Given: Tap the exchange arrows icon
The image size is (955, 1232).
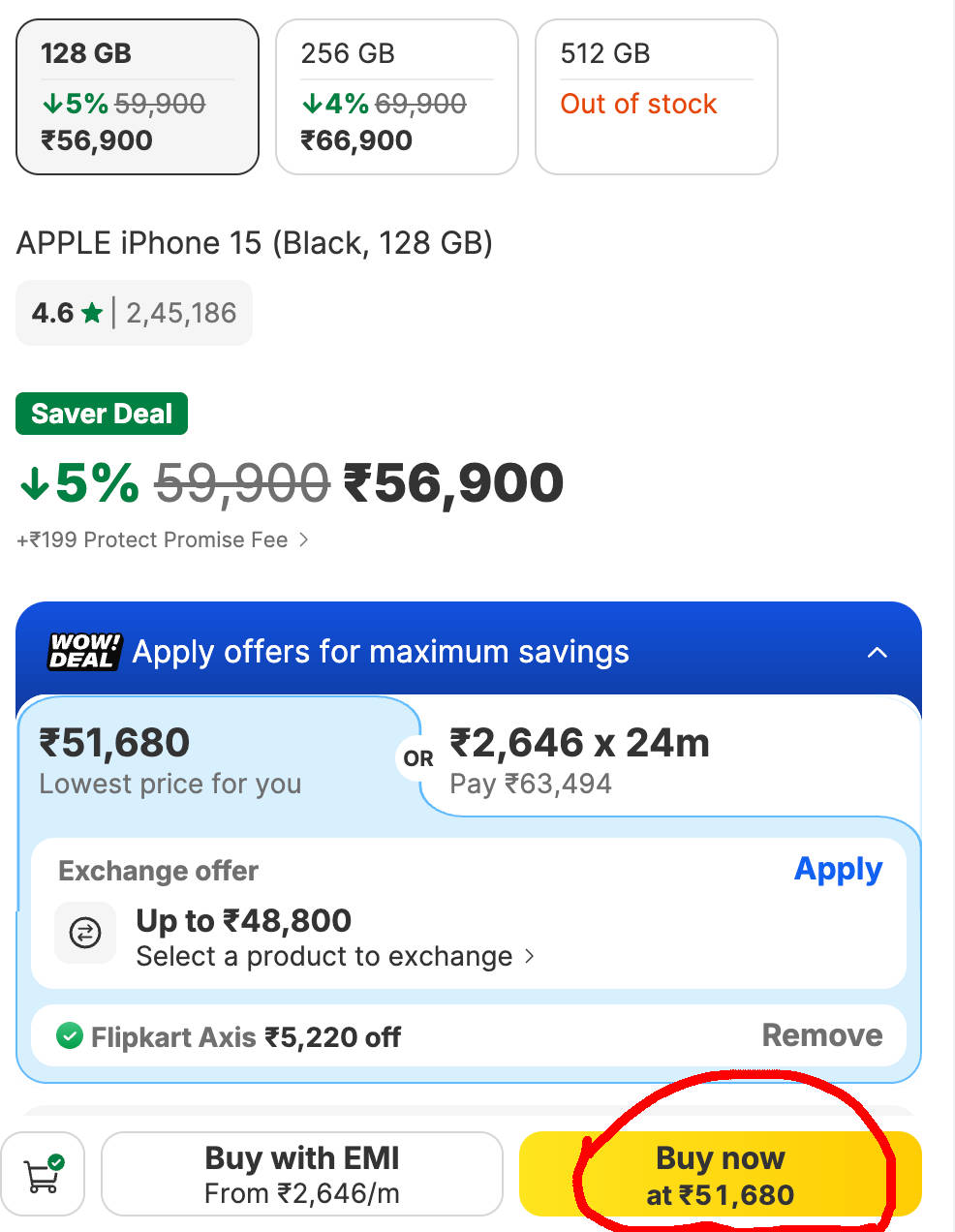Looking at the screenshot, I should pyautogui.click(x=85, y=933).
